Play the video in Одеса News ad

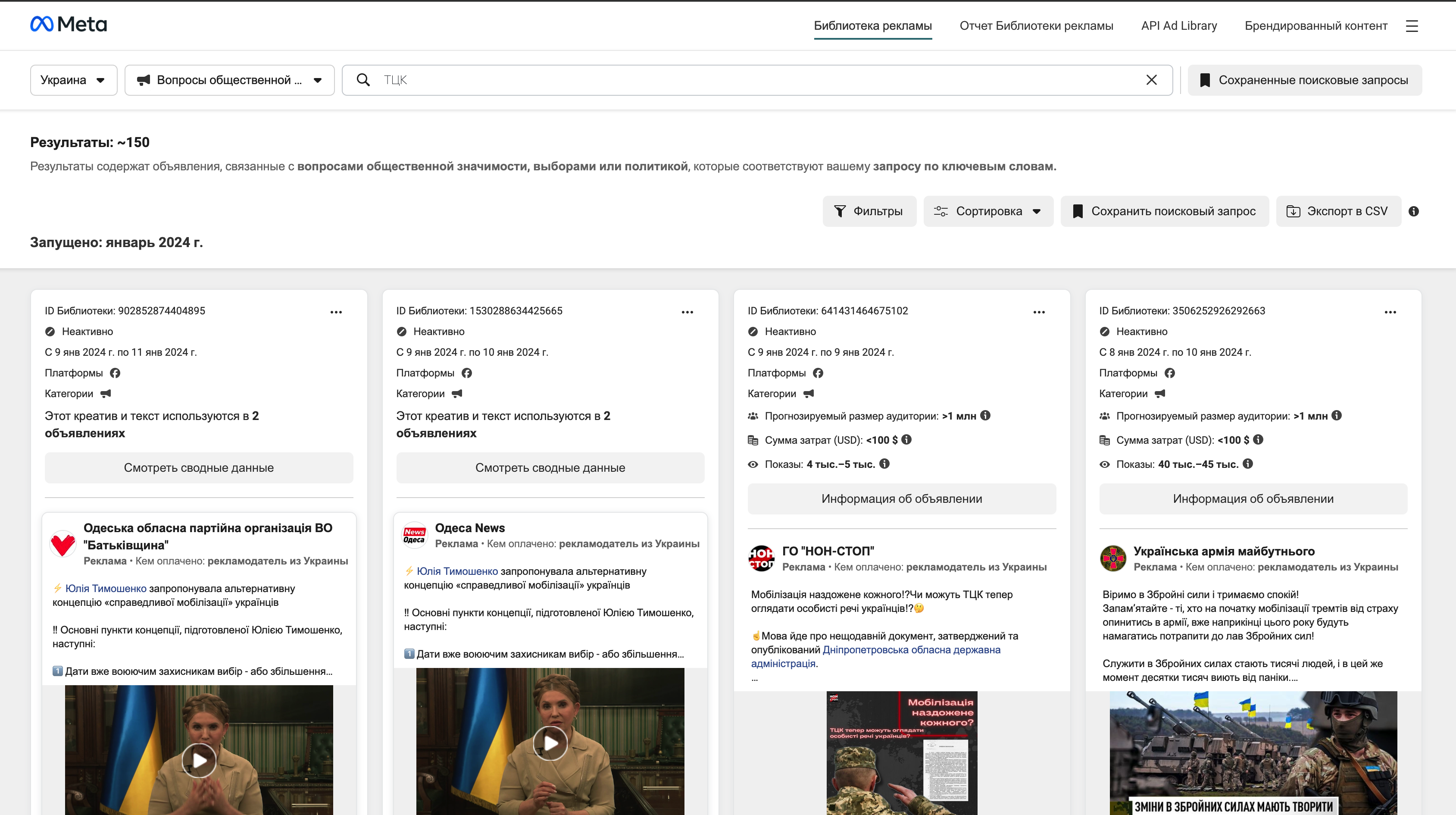550,743
